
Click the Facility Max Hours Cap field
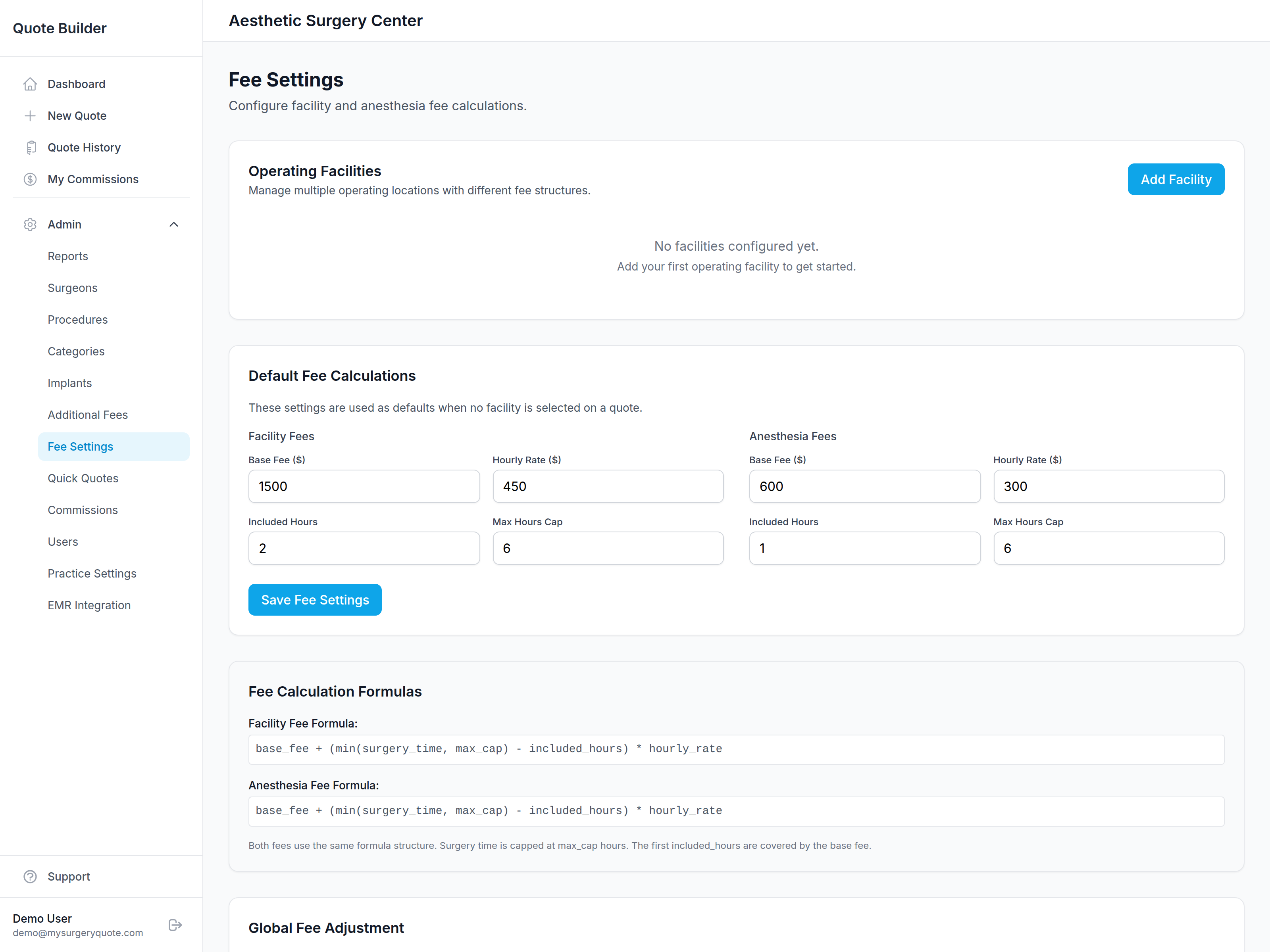click(608, 549)
